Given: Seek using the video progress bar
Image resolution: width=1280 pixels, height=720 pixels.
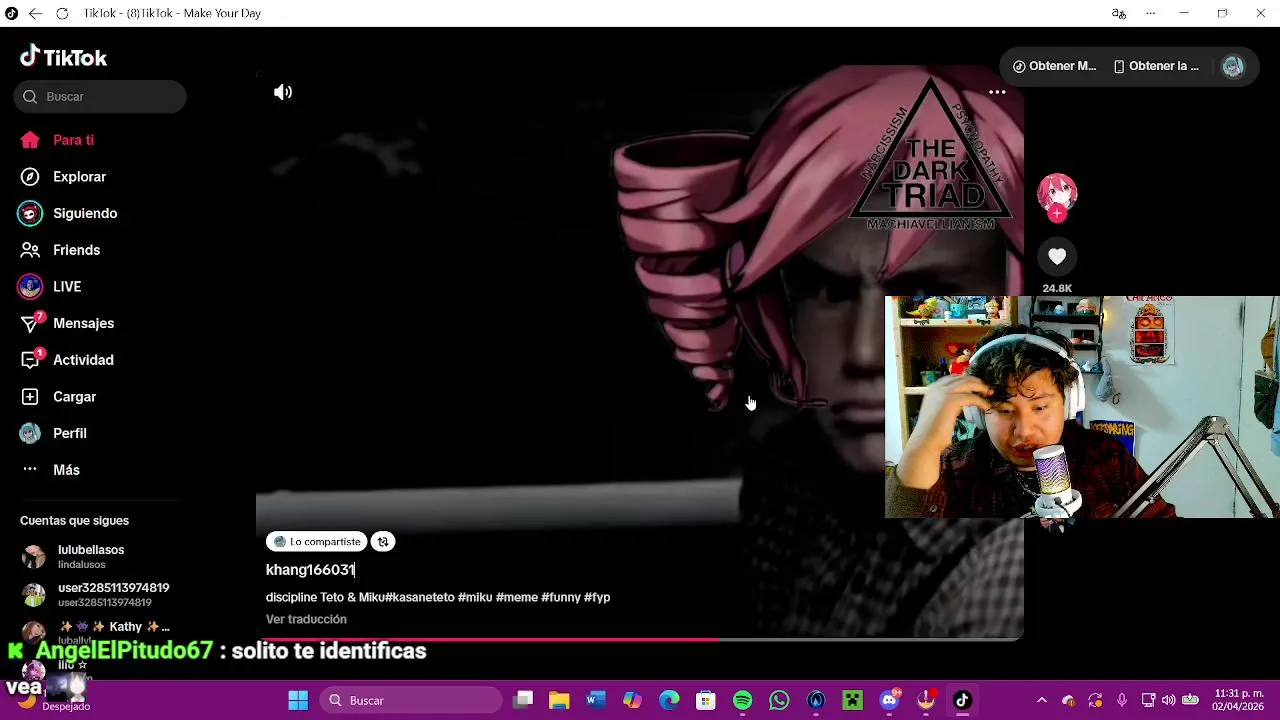Looking at the screenshot, I should (x=640, y=638).
